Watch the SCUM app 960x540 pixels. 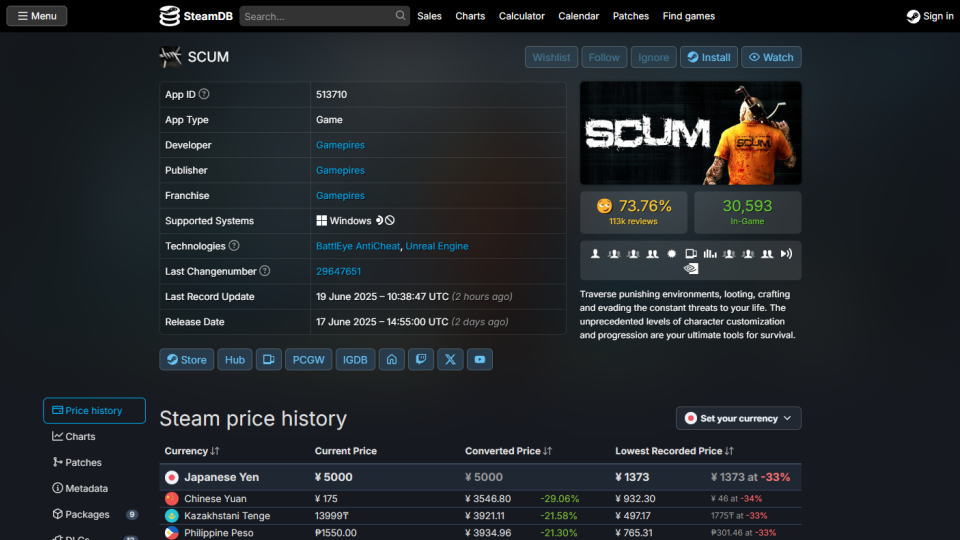tap(771, 57)
